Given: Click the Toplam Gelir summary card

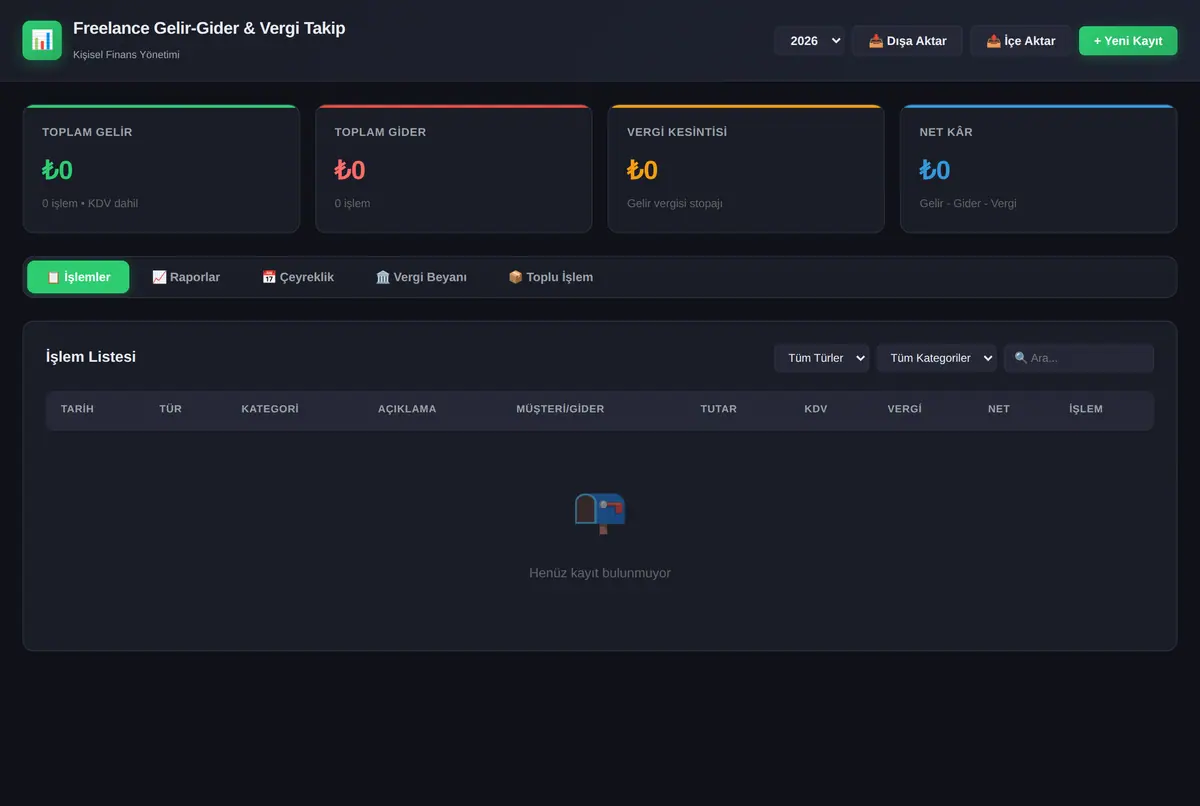Looking at the screenshot, I should click(161, 169).
